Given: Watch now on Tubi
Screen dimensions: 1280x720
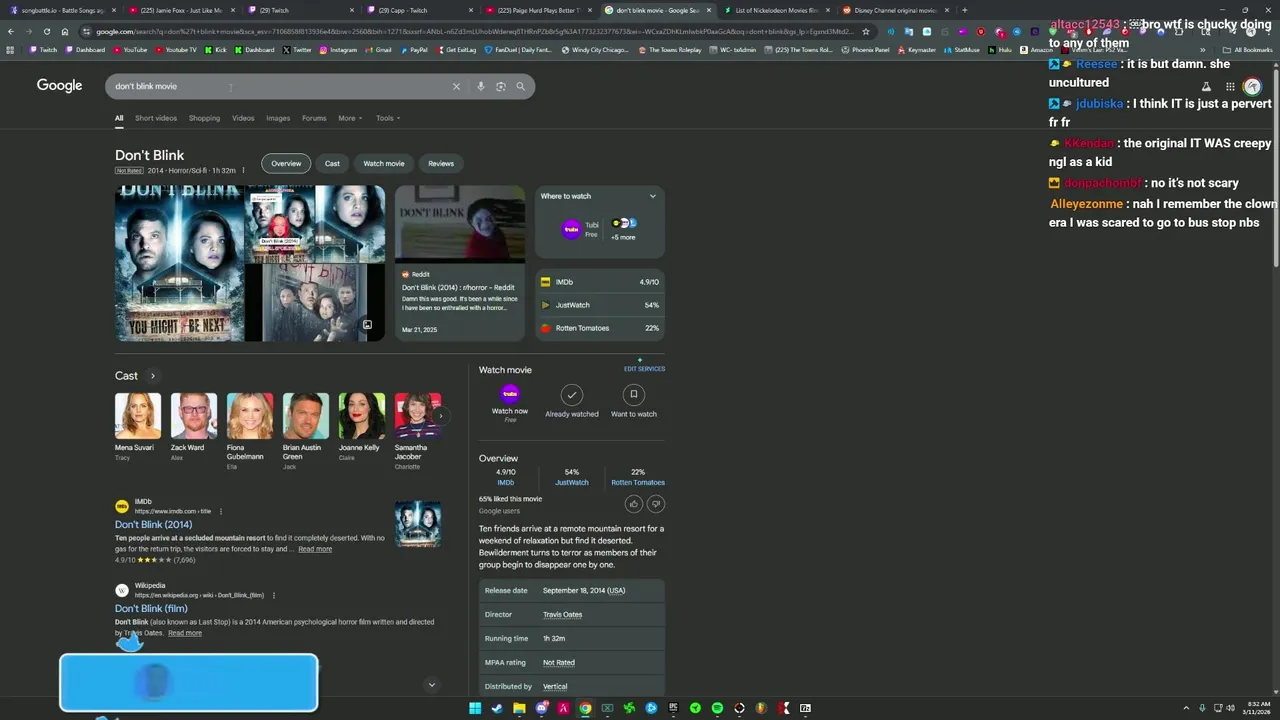Looking at the screenshot, I should tap(510, 402).
